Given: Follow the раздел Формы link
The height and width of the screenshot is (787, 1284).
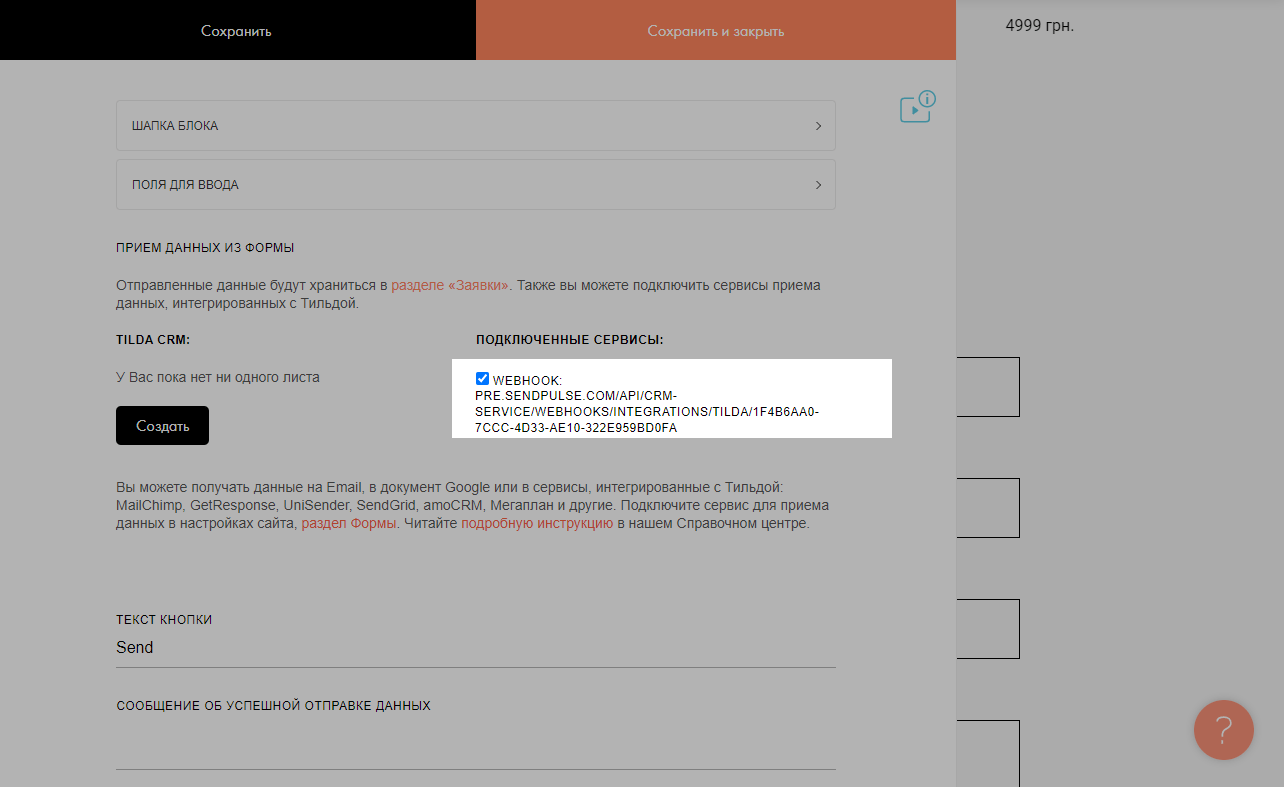Looking at the screenshot, I should [x=349, y=523].
